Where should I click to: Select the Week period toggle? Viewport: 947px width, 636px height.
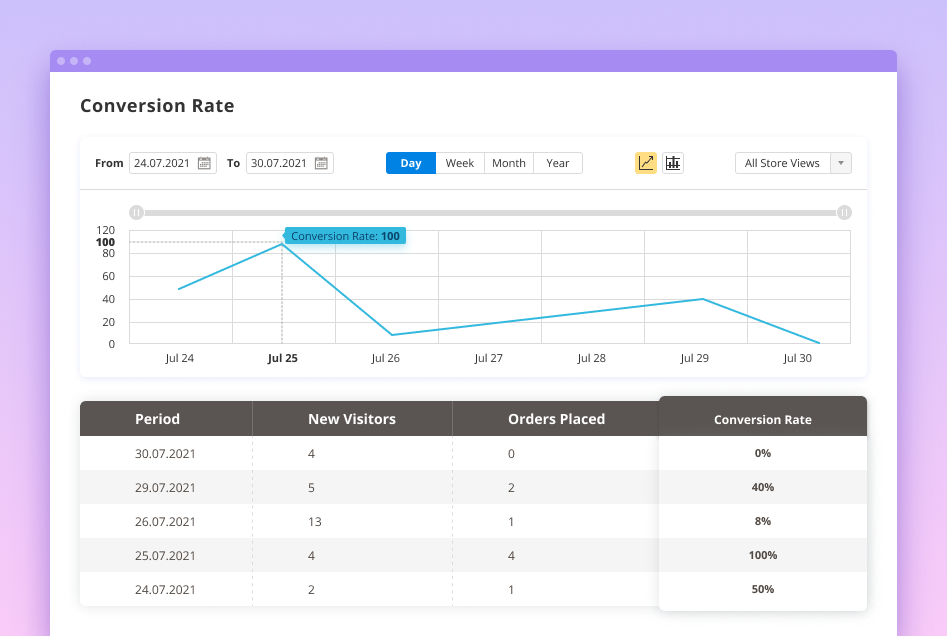(x=460, y=163)
